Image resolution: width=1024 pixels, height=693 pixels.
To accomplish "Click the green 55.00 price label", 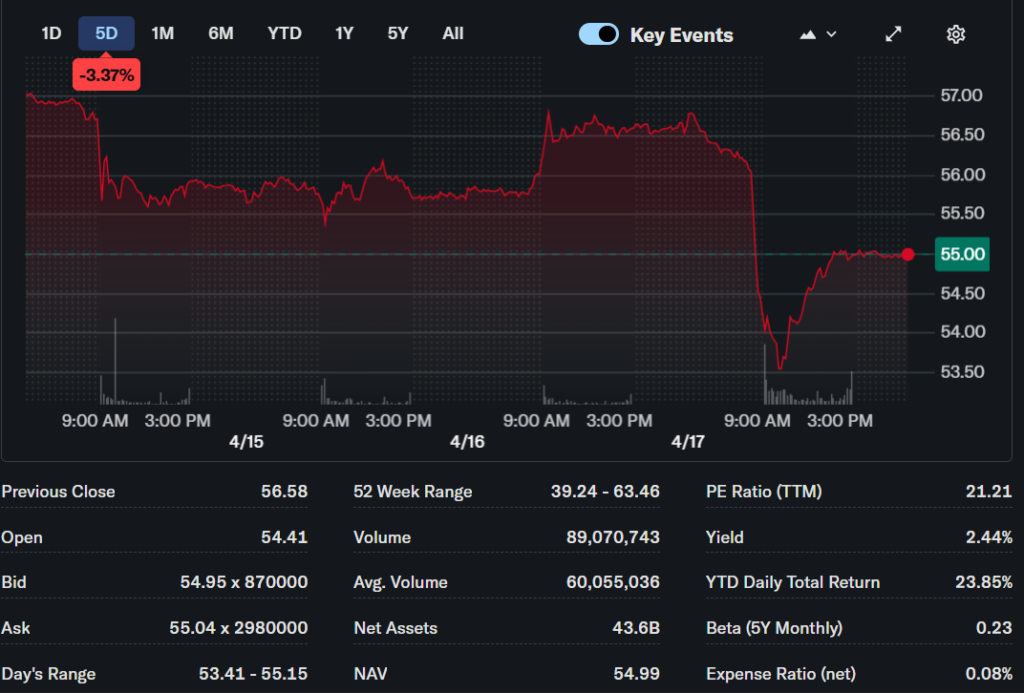I will click(962, 254).
